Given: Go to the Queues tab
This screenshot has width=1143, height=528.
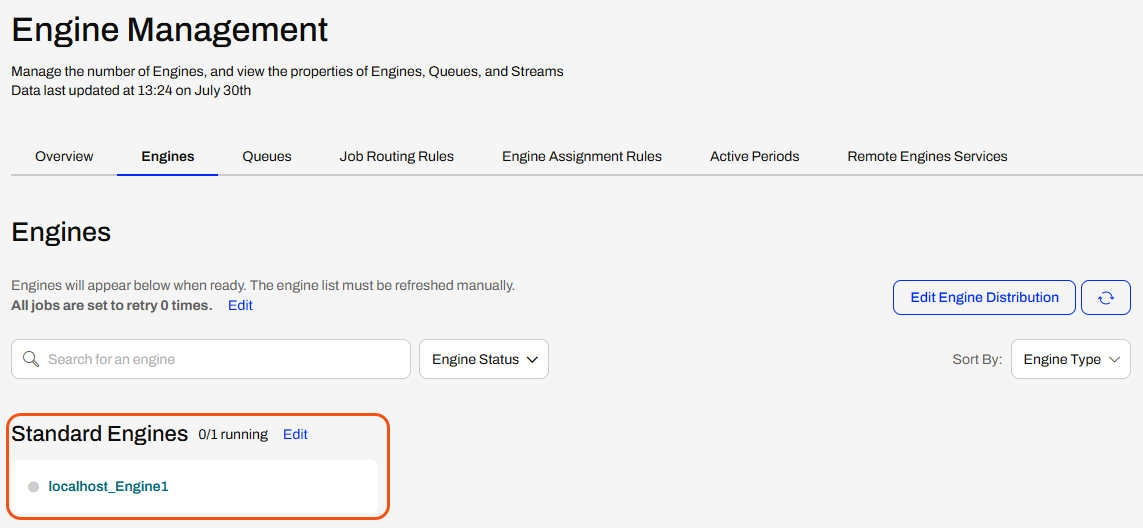Looking at the screenshot, I should [267, 156].
